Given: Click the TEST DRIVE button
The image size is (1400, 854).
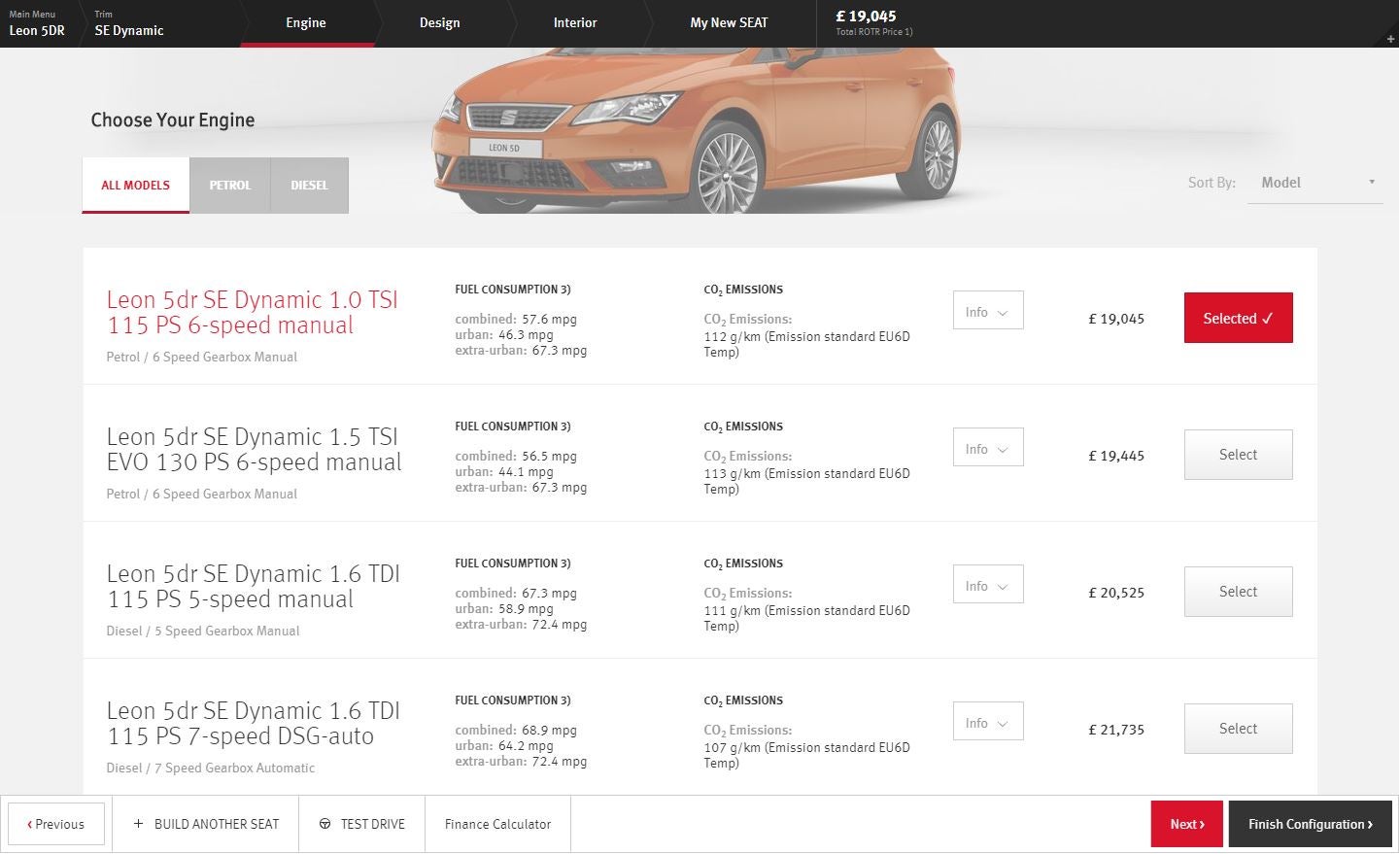Looking at the screenshot, I should [362, 824].
